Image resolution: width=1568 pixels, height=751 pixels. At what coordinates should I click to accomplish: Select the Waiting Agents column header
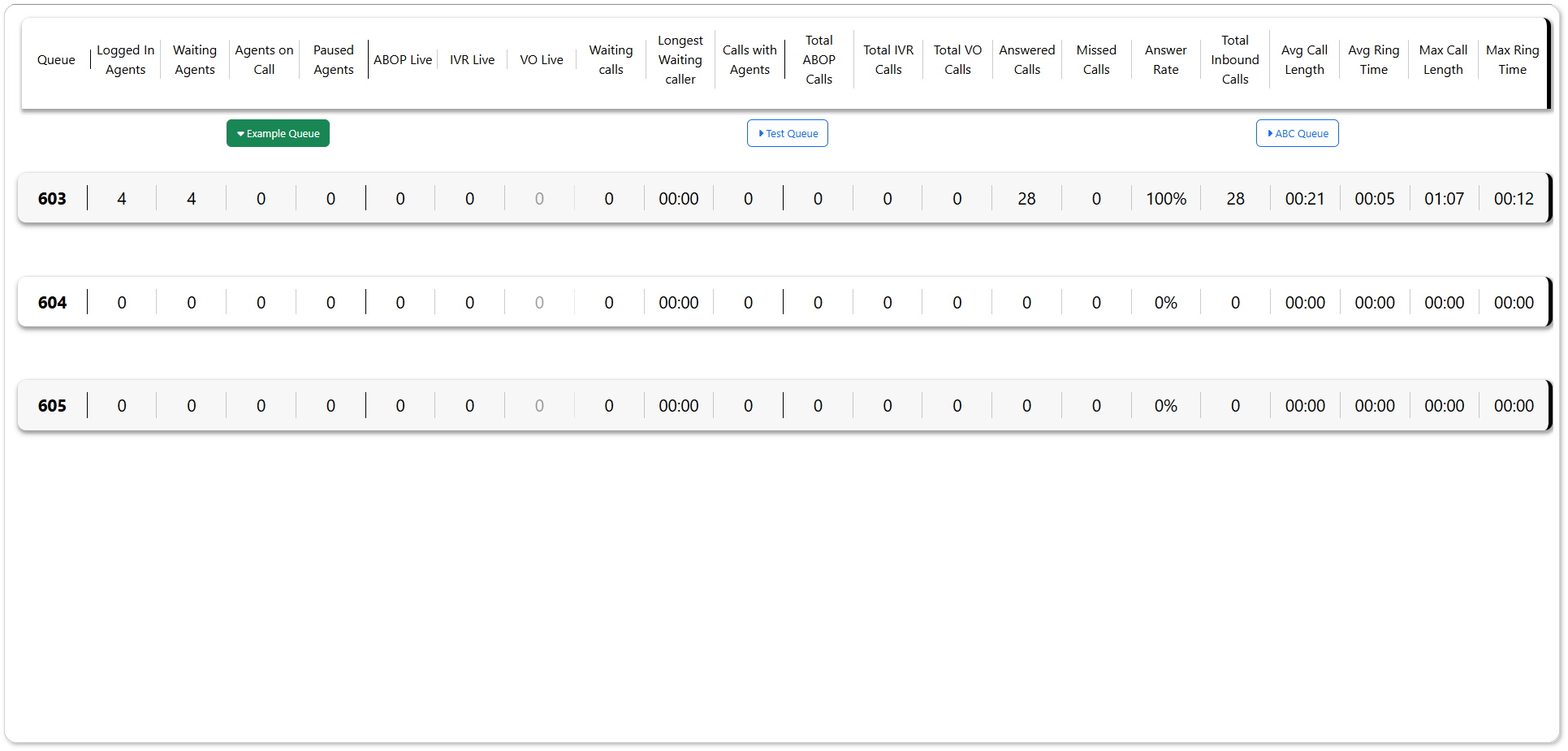[x=195, y=60]
